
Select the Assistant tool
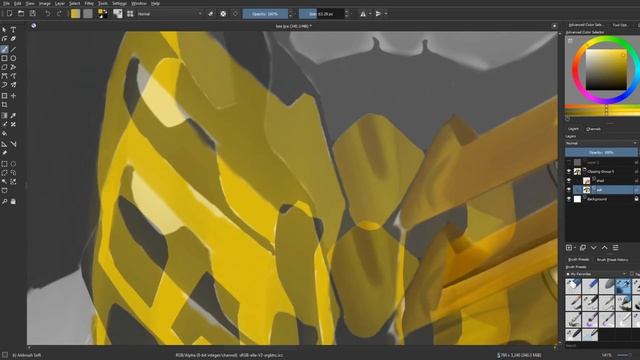(x=4, y=144)
